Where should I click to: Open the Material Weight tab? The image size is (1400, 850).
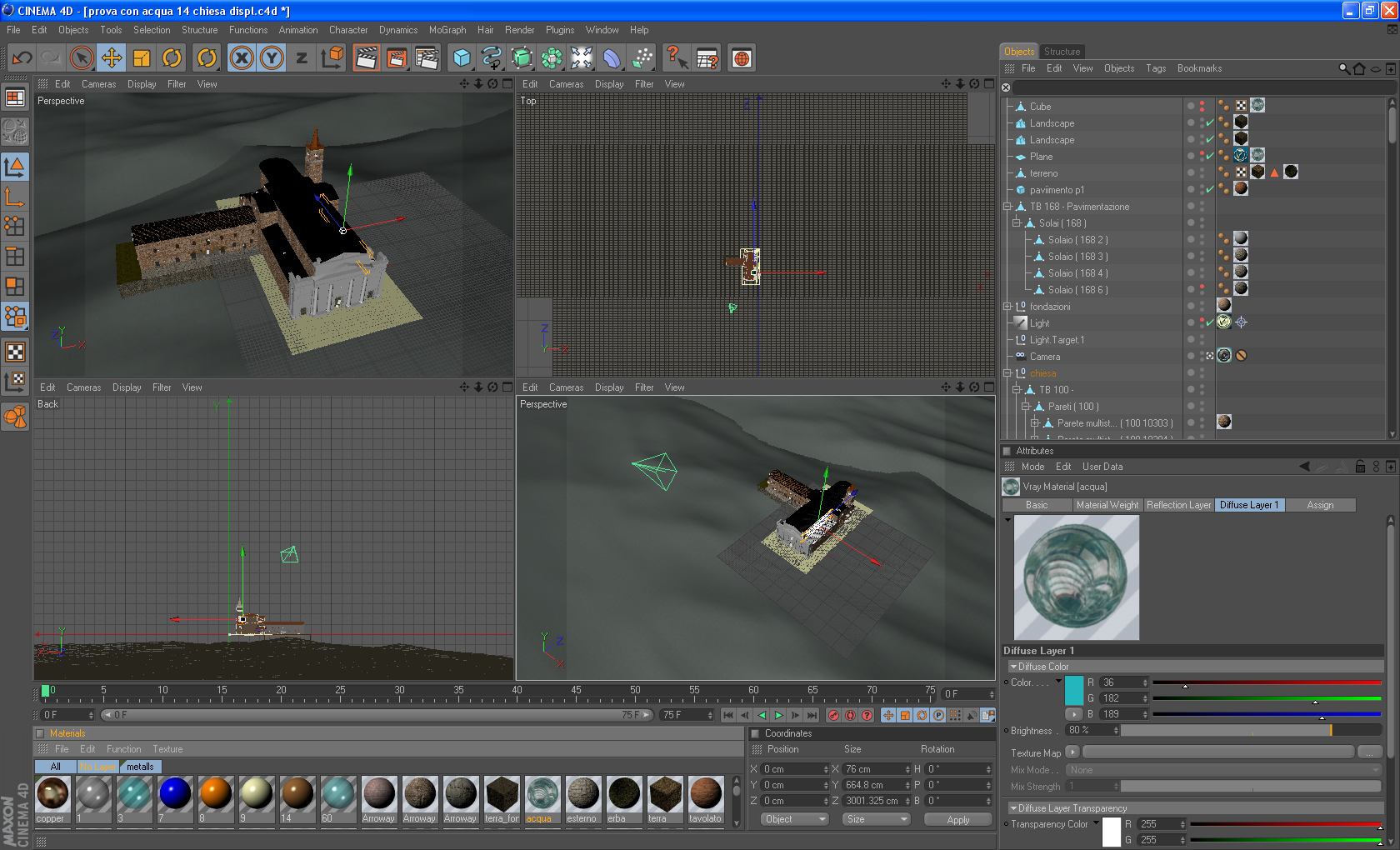pos(1107,505)
